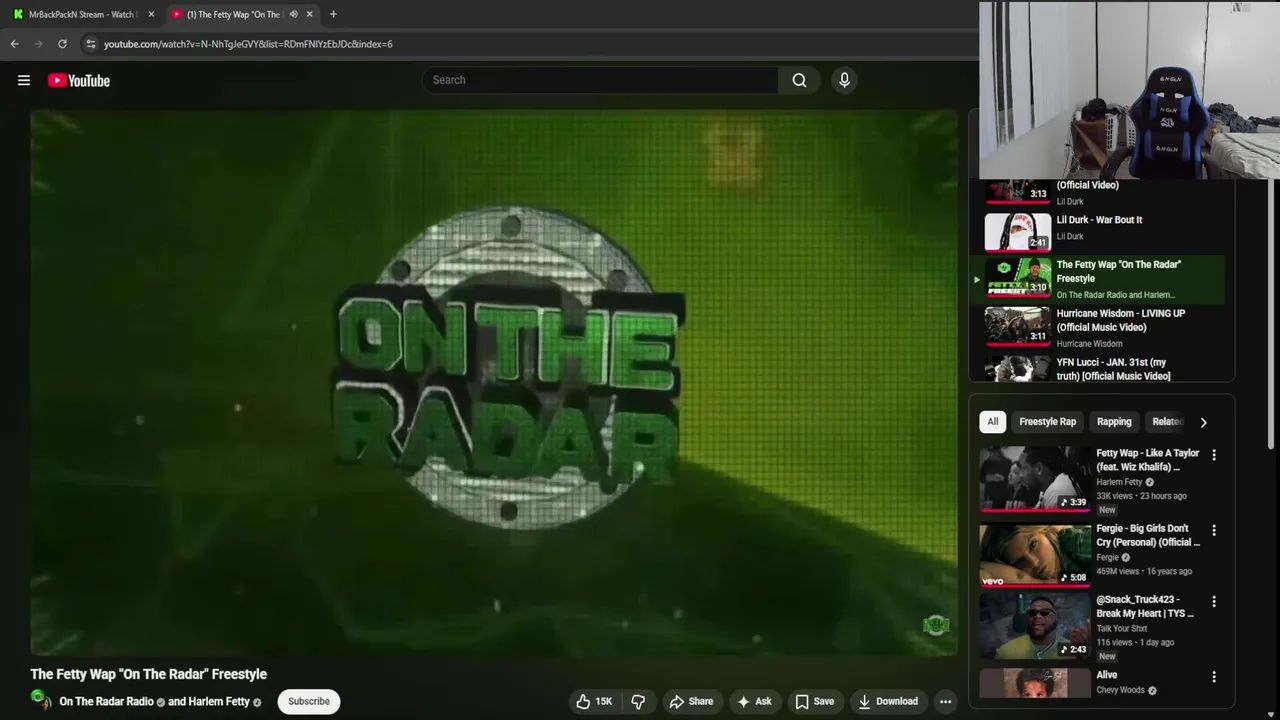Open On The Radar Radio channel link
The image size is (1280, 720).
coord(106,702)
